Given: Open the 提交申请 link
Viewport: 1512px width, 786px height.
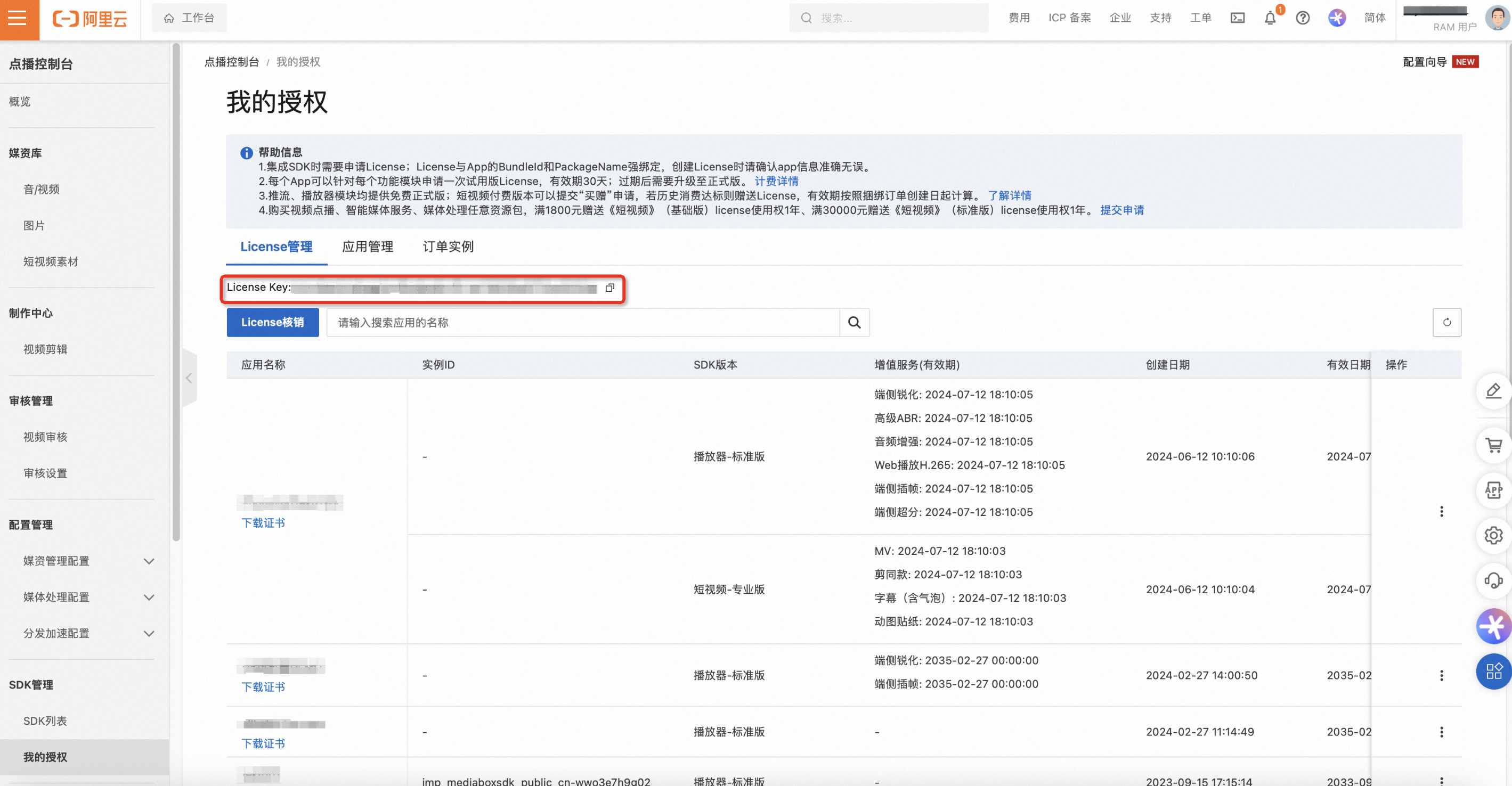Looking at the screenshot, I should tap(1121, 210).
